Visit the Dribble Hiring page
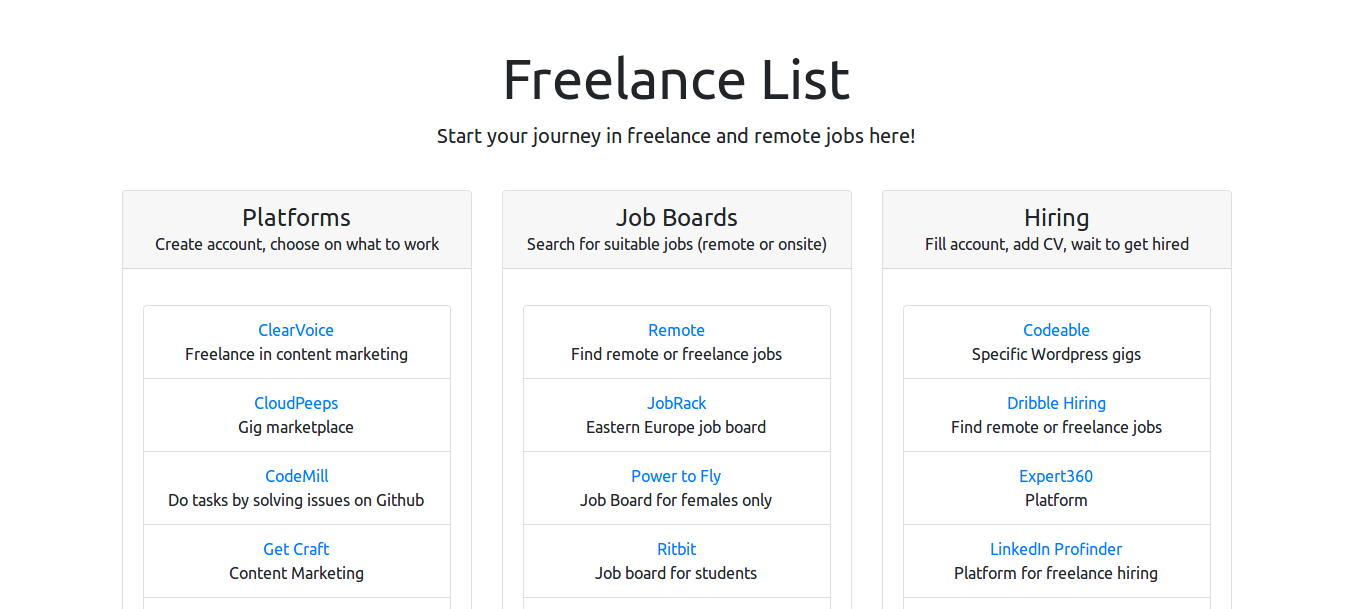Screen dimensions: 1353x609 1056,403
